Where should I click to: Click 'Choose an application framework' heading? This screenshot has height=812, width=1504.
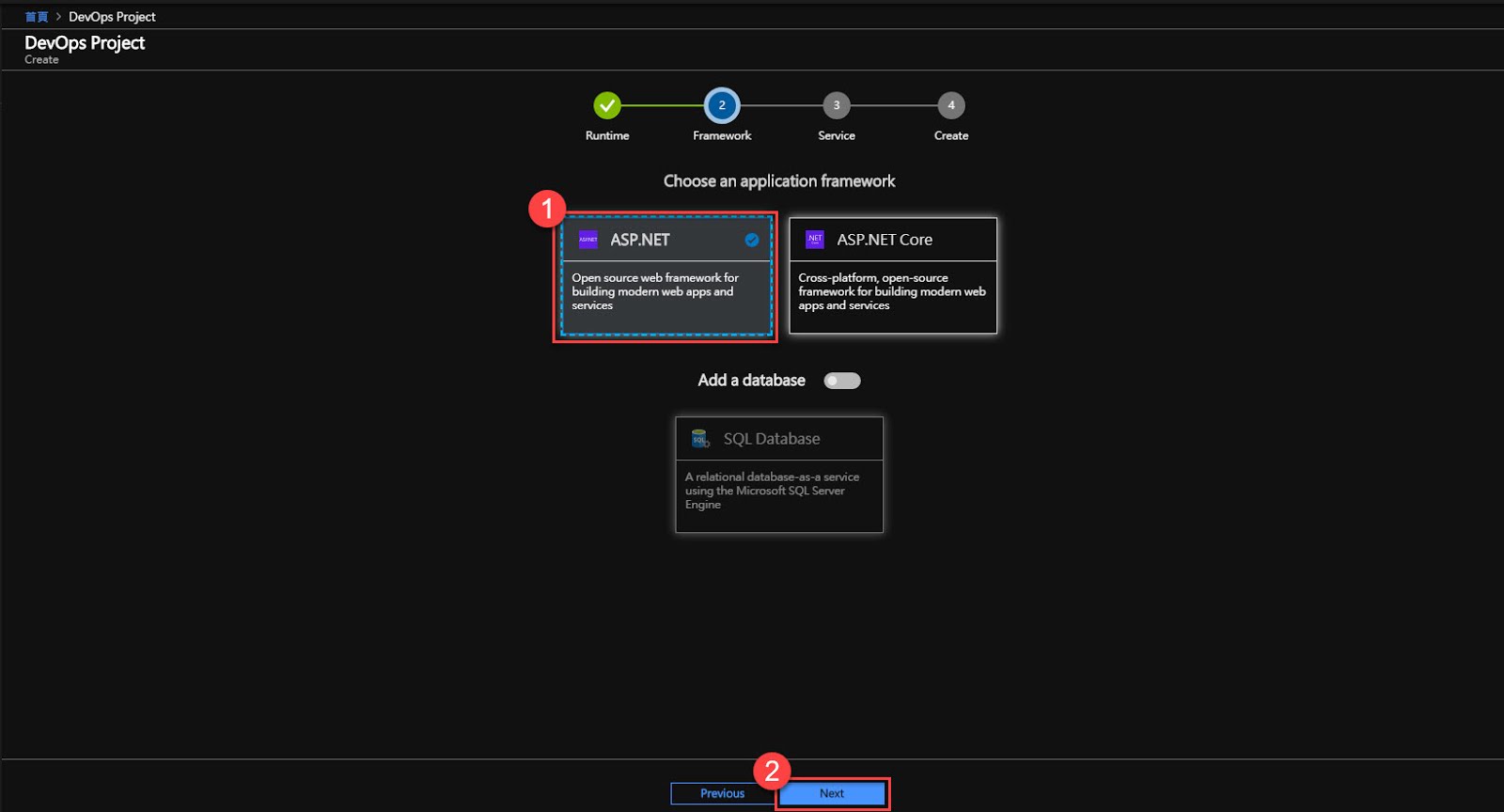(779, 181)
